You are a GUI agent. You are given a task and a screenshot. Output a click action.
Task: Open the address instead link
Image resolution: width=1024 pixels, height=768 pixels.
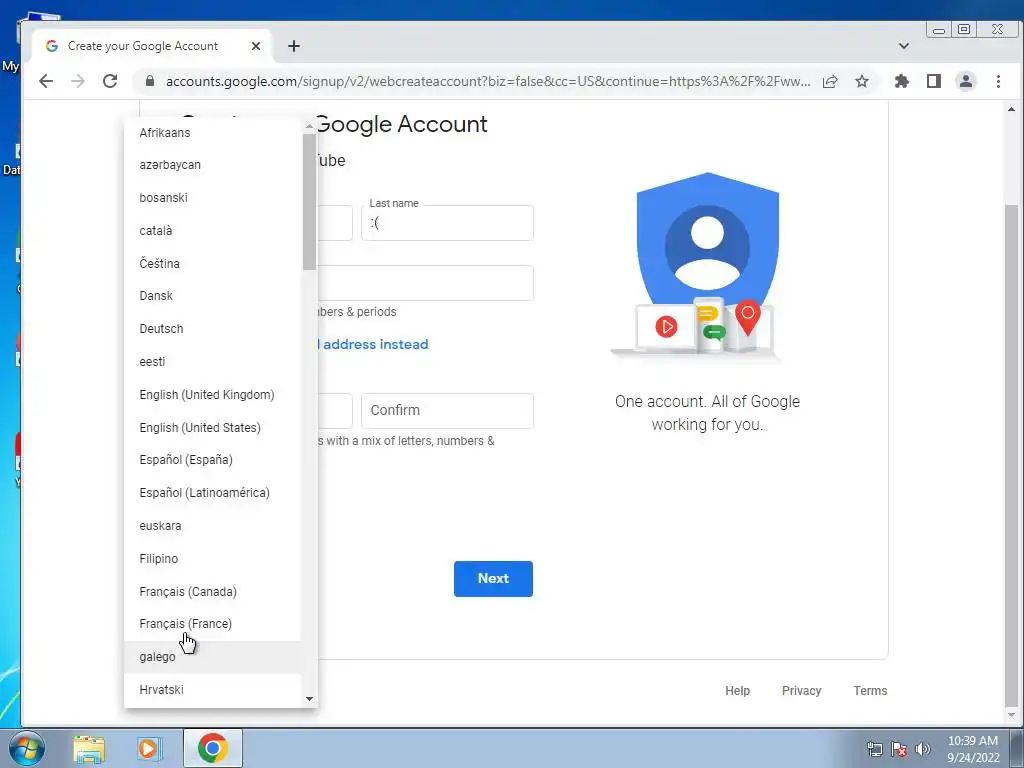point(374,344)
